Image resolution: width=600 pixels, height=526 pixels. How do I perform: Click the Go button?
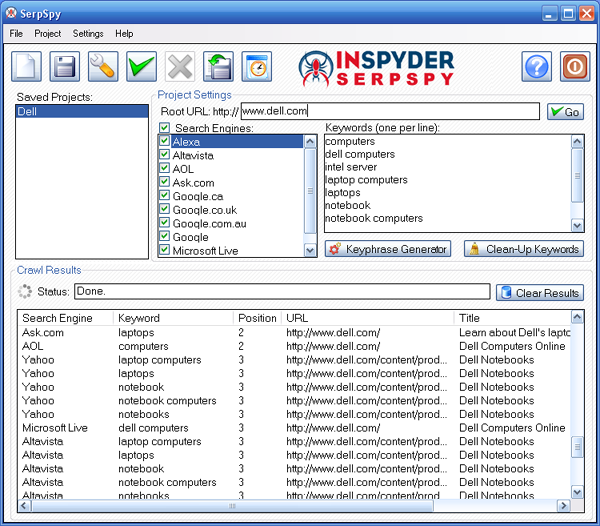565,112
